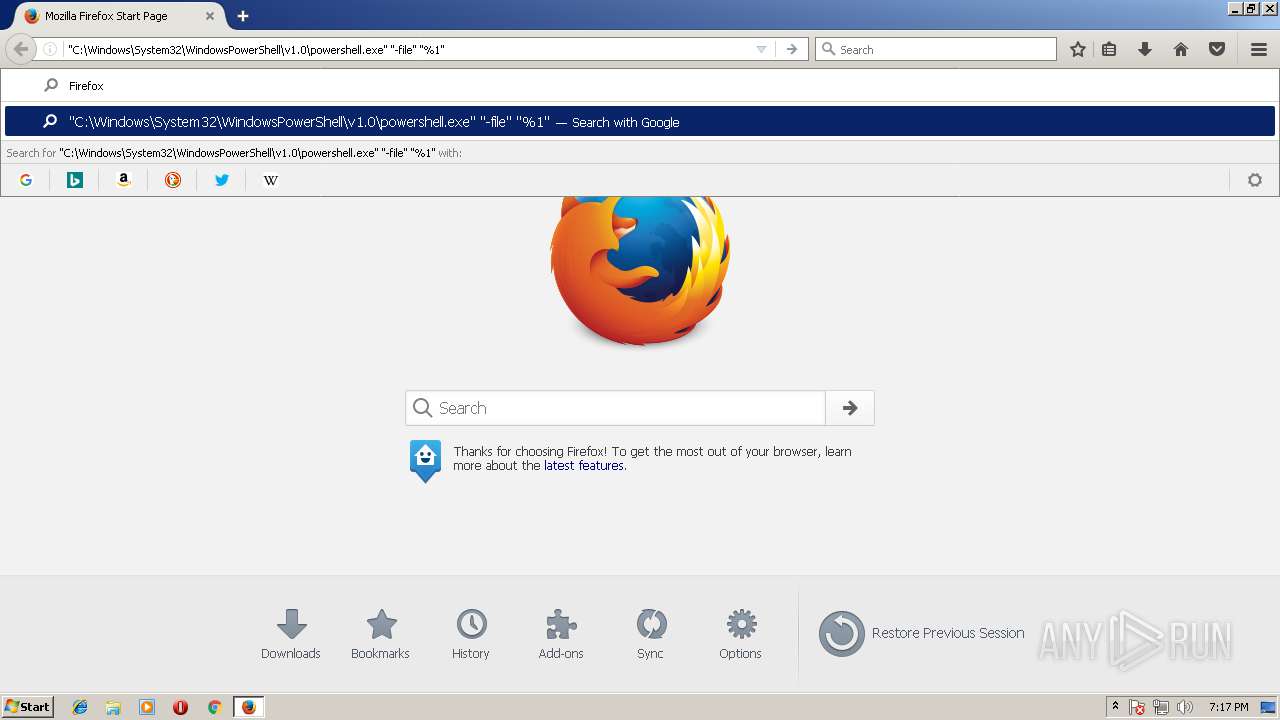Search with the Wikipedia engine icon
The height and width of the screenshot is (720, 1280).
click(271, 180)
